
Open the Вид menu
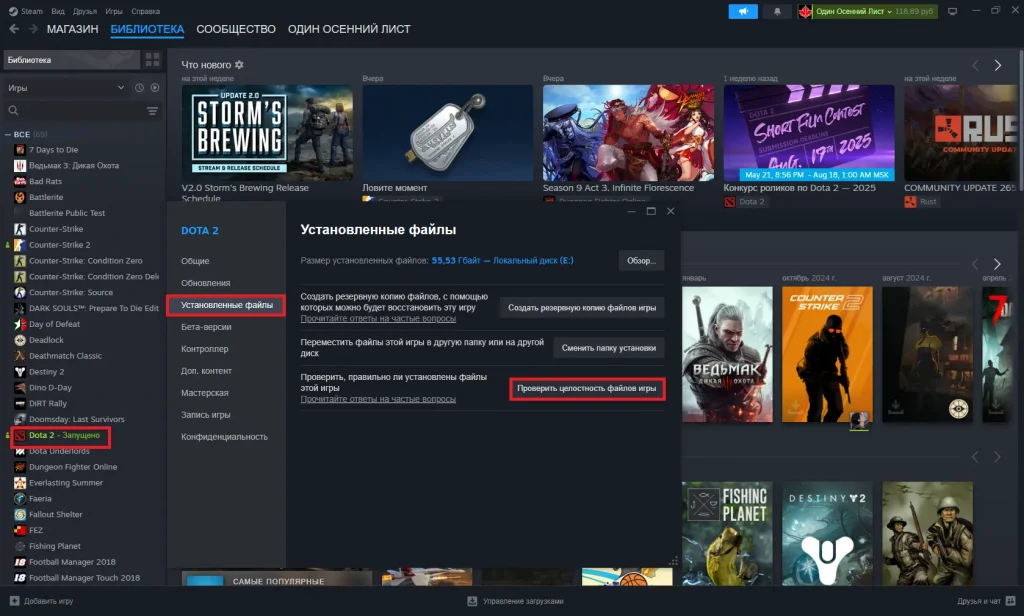click(58, 11)
